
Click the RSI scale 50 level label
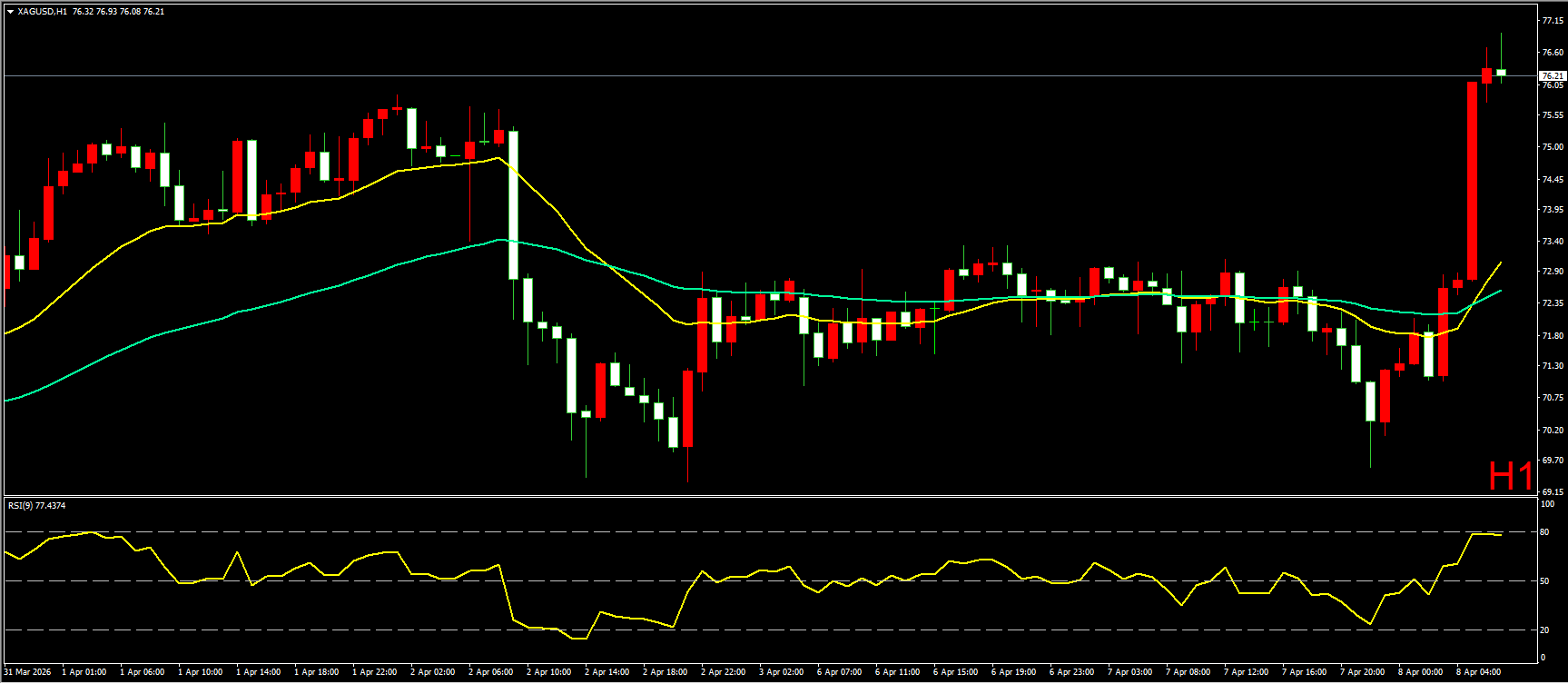[x=1544, y=581]
